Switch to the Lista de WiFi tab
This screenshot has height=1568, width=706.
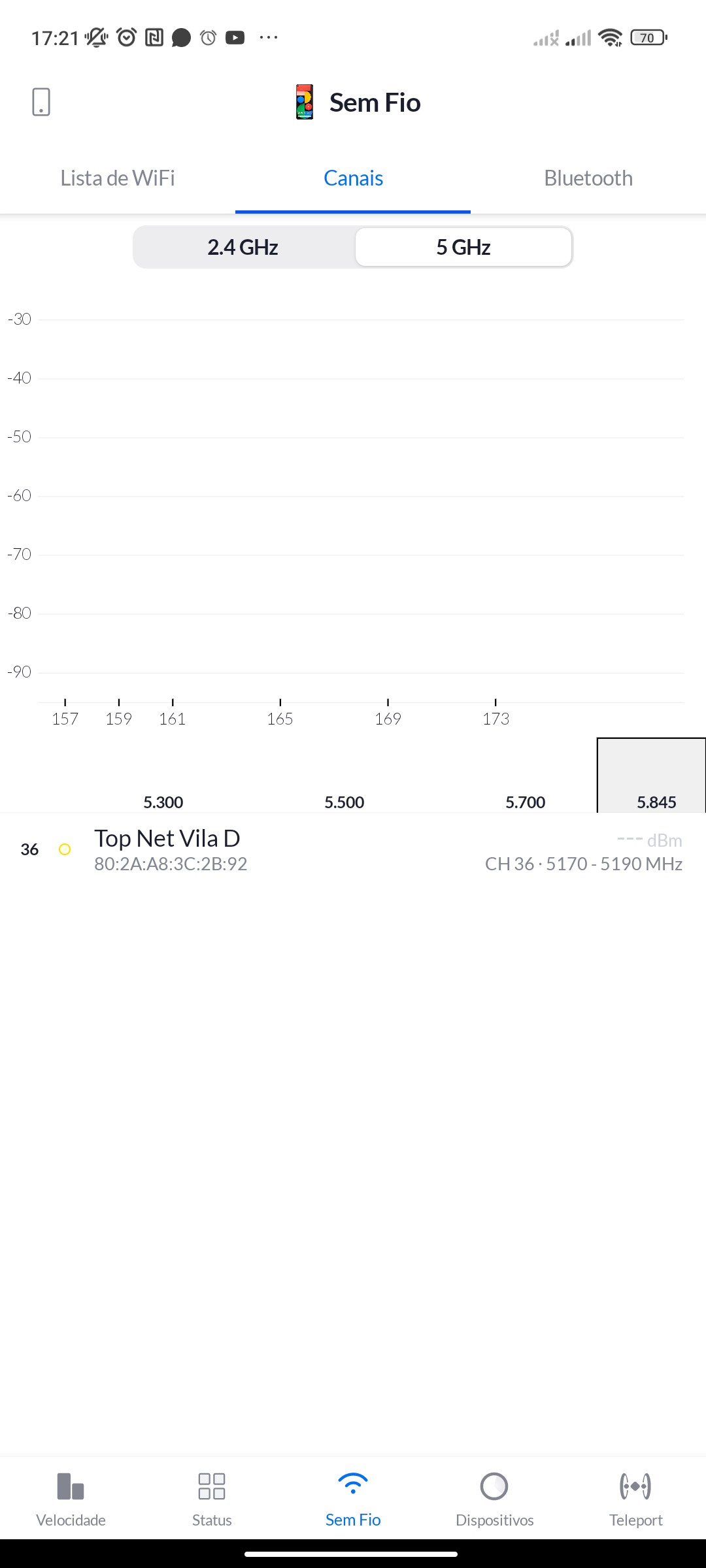118,178
